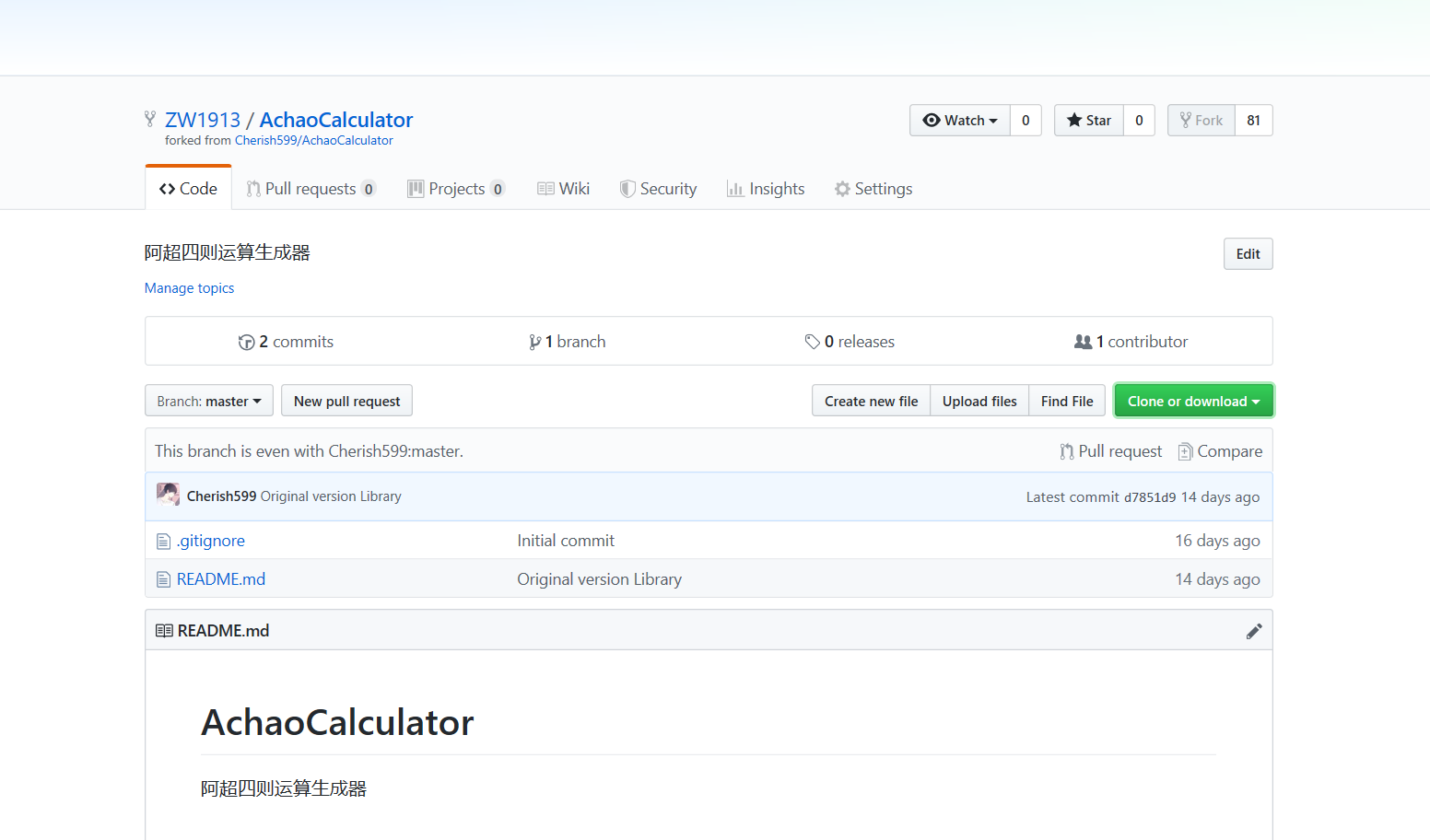Click the tag icon beside 0 releases
Screen dimensions: 1430x840
812,342
